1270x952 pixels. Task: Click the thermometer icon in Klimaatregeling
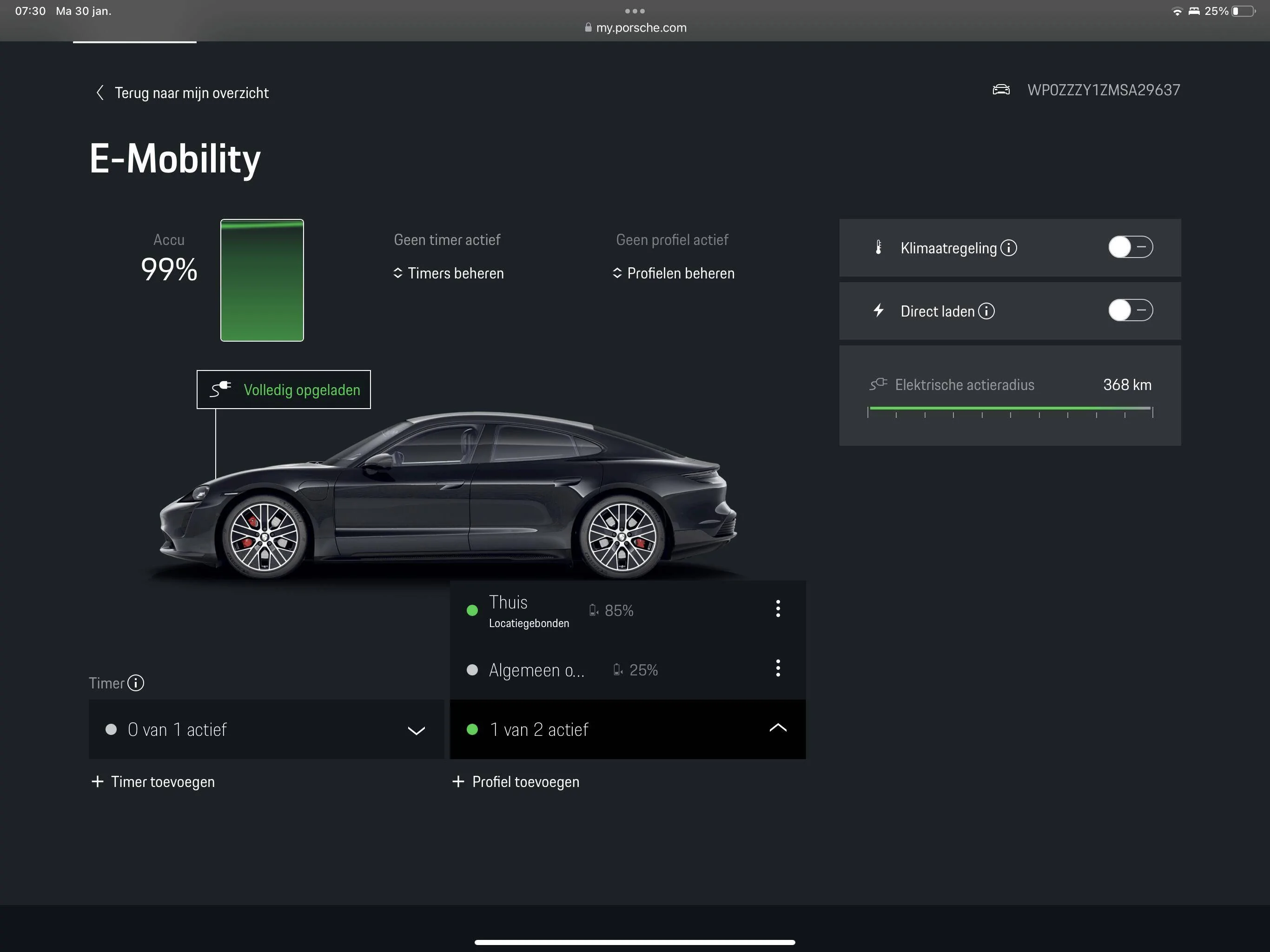879,247
